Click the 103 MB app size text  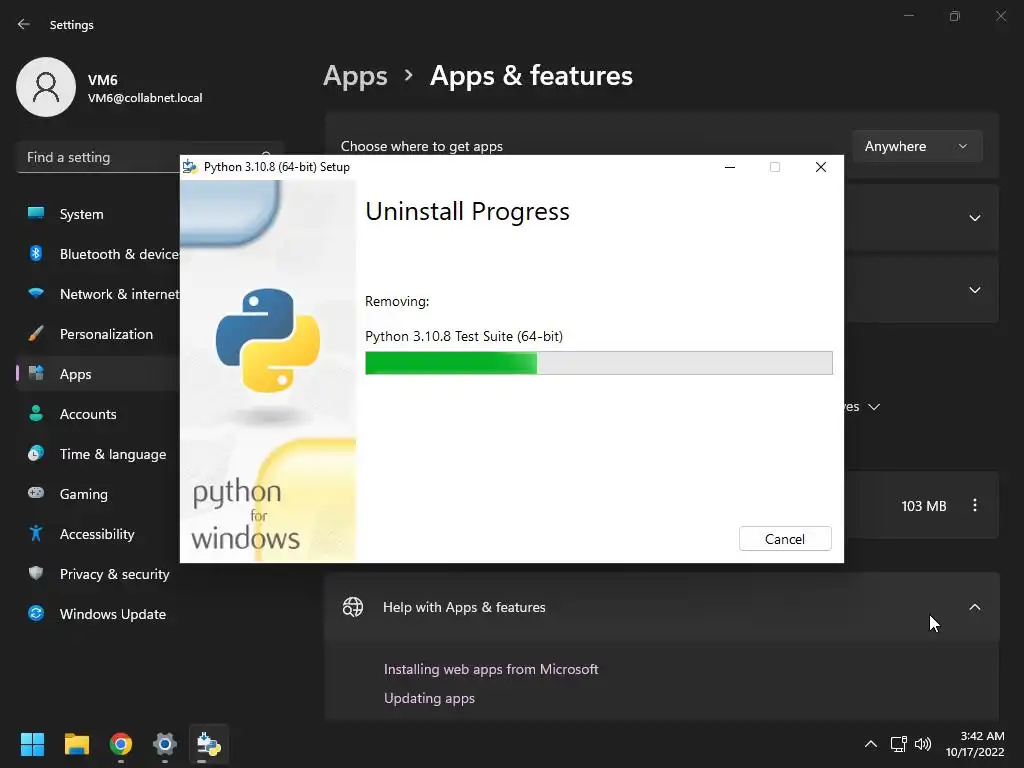[x=923, y=506]
